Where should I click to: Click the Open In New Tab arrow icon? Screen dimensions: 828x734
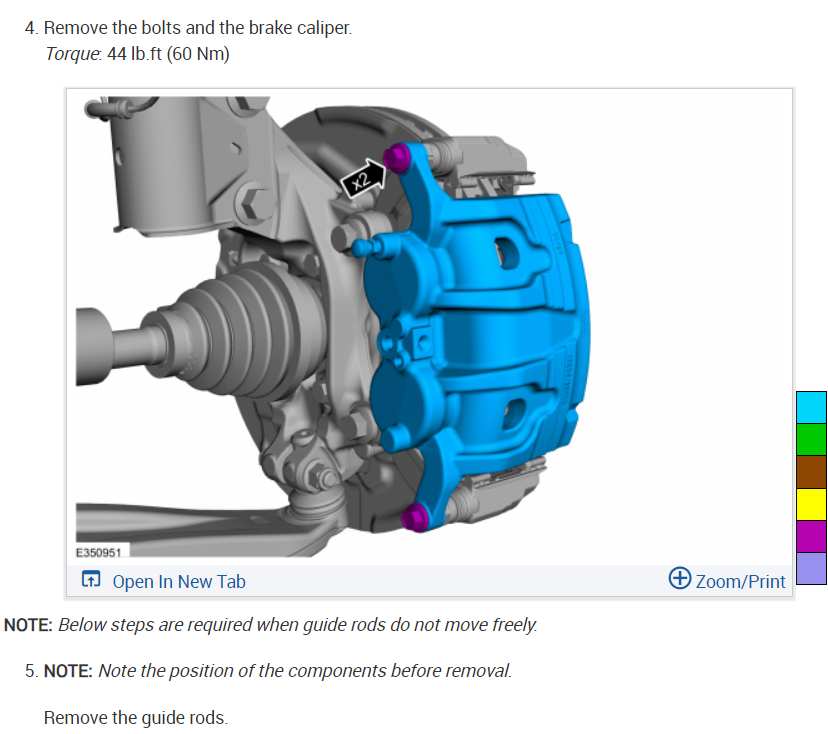91,579
